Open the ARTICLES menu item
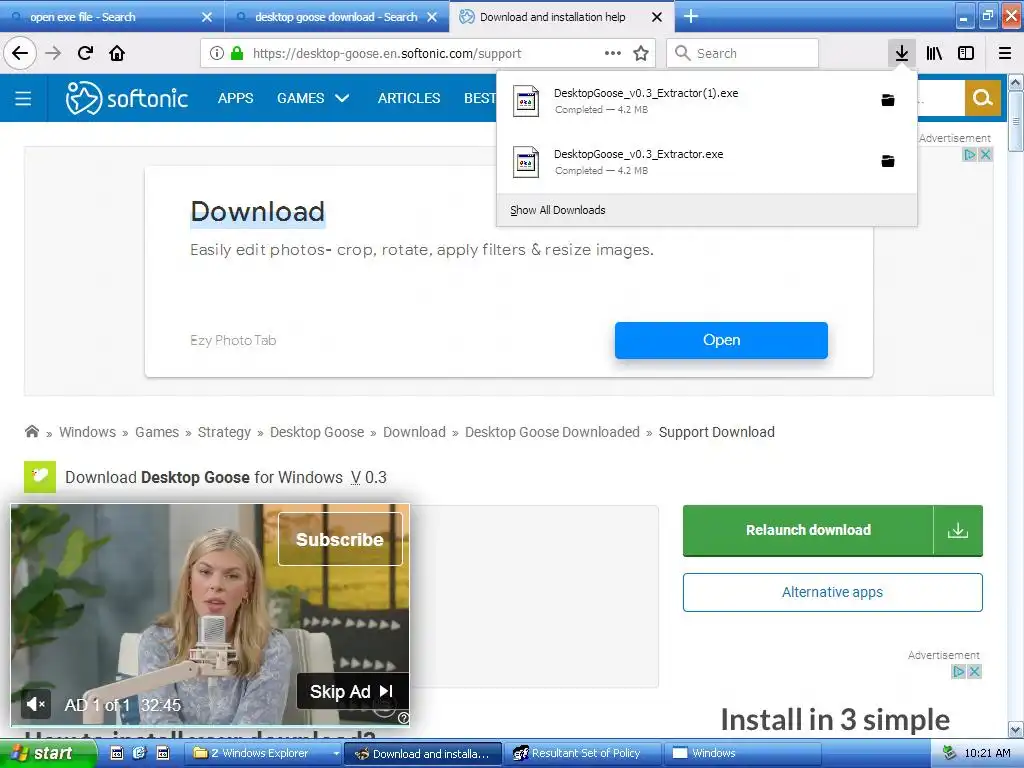Image resolution: width=1024 pixels, height=768 pixels. tap(409, 98)
